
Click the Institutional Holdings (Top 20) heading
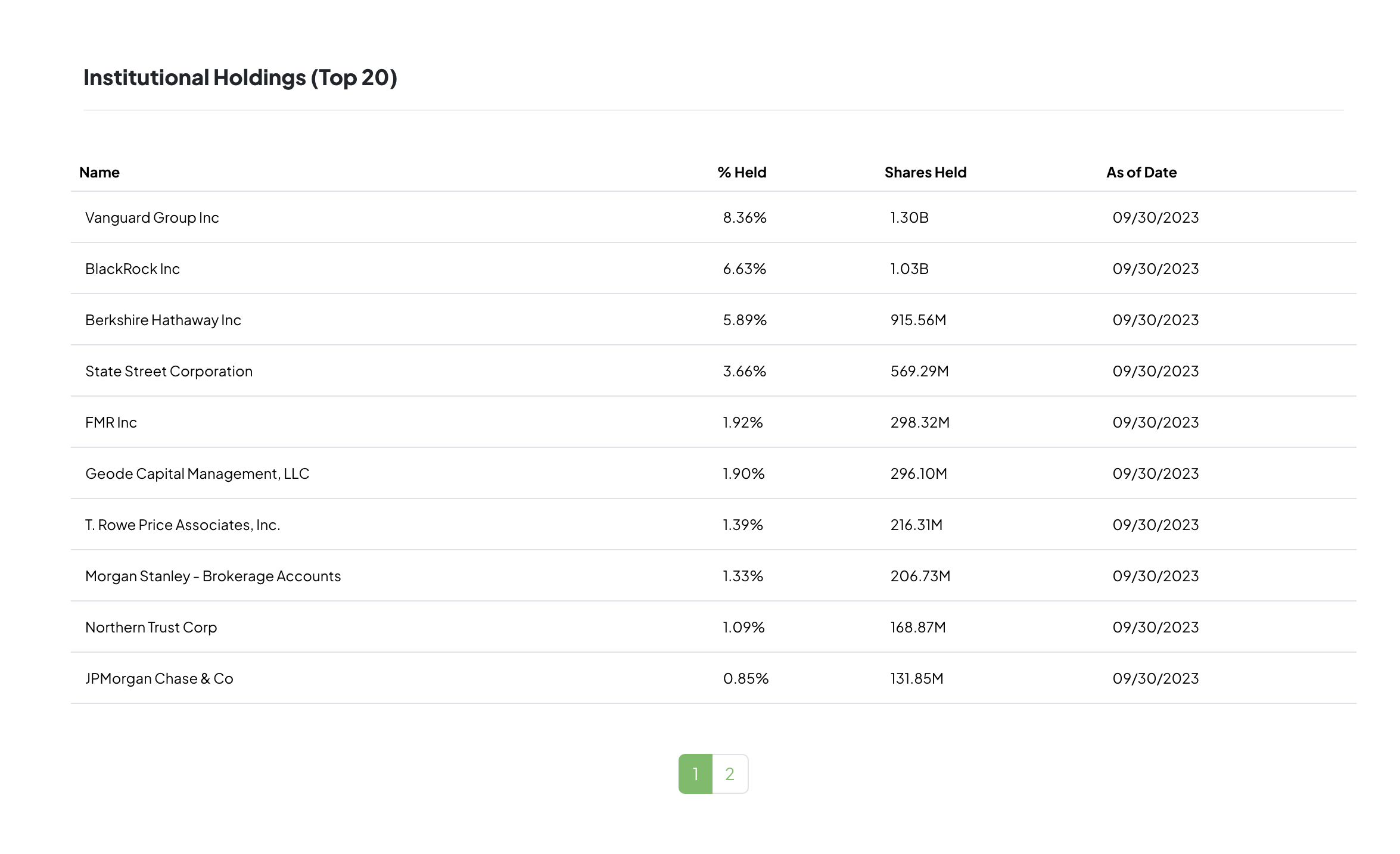pyautogui.click(x=240, y=77)
